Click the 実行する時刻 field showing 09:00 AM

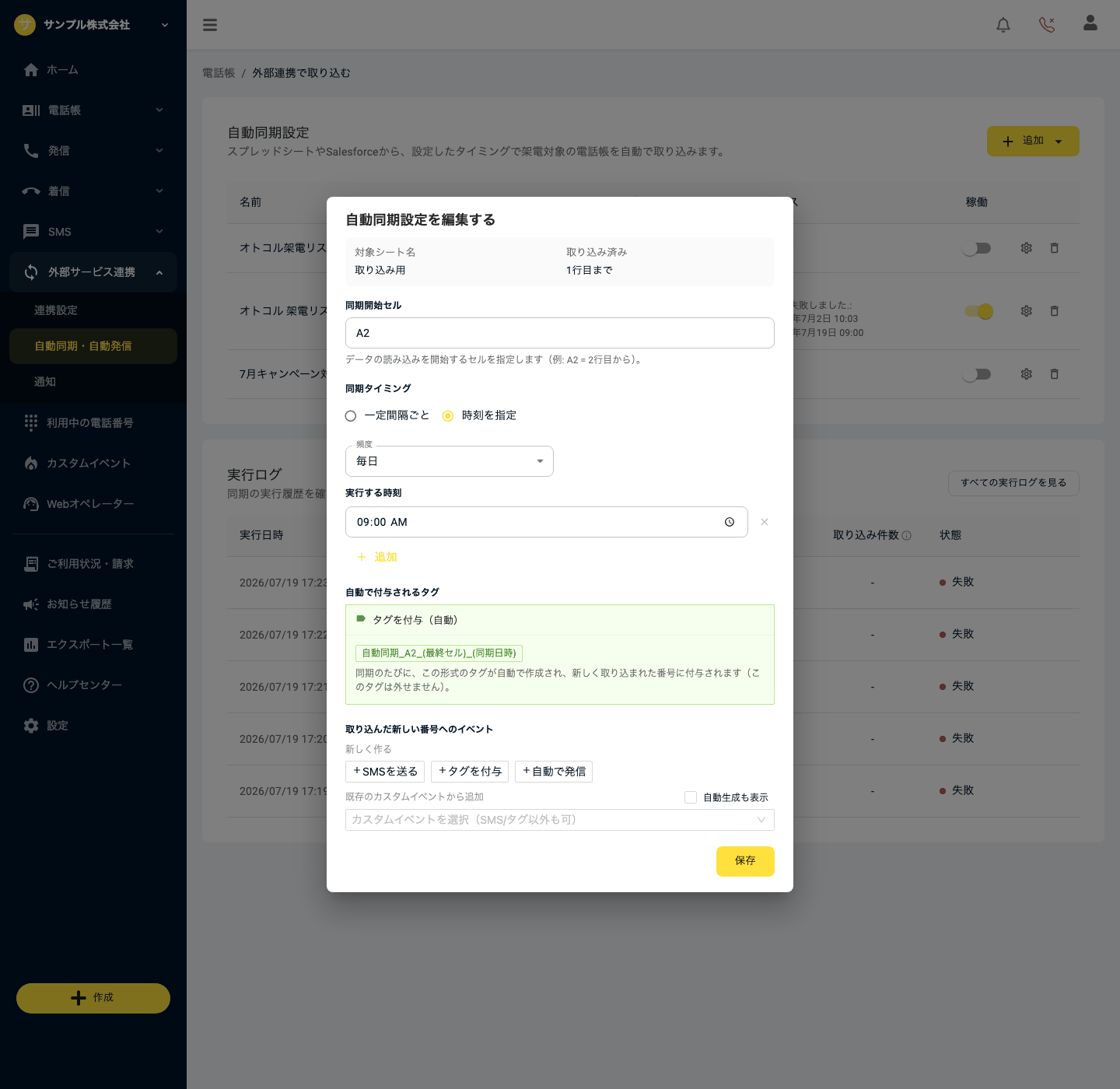point(547,522)
